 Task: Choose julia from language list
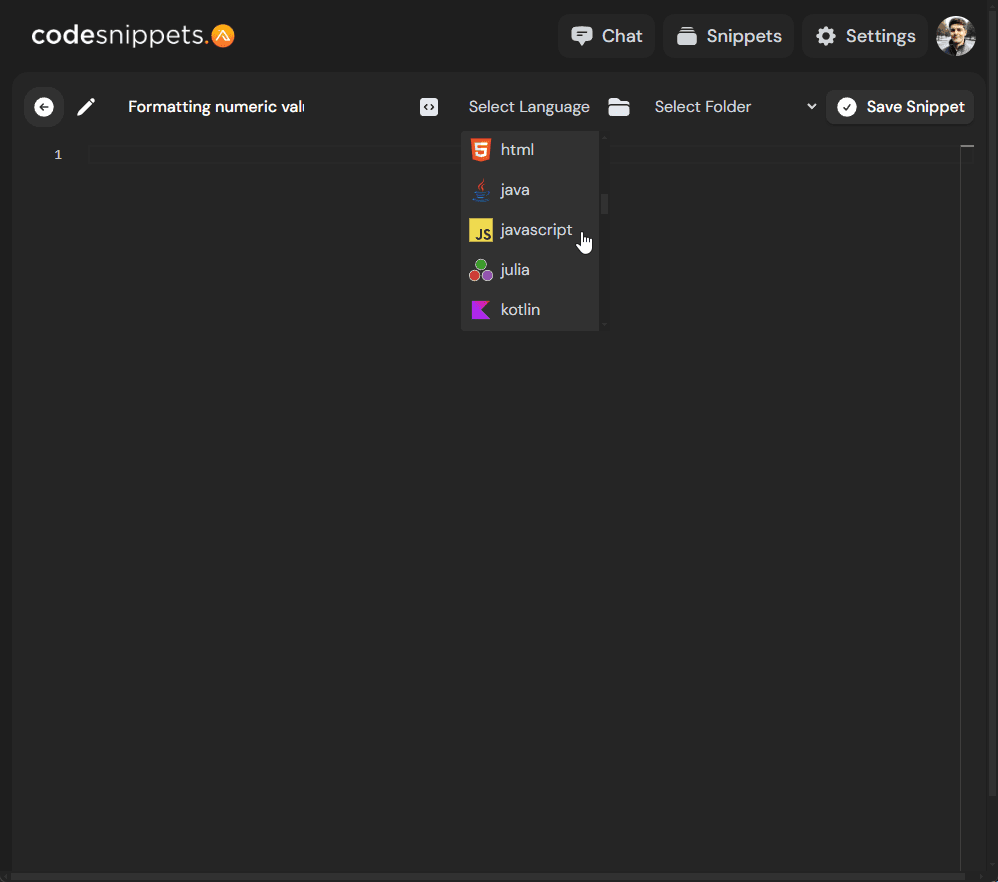click(x=530, y=270)
